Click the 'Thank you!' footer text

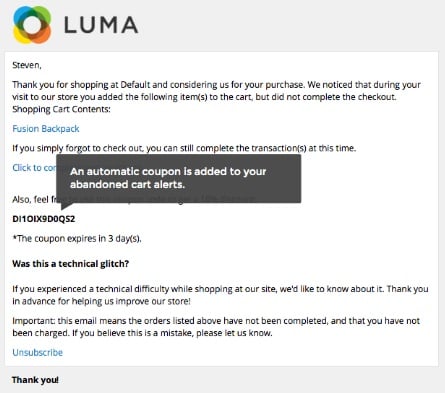pyautogui.click(x=35, y=380)
